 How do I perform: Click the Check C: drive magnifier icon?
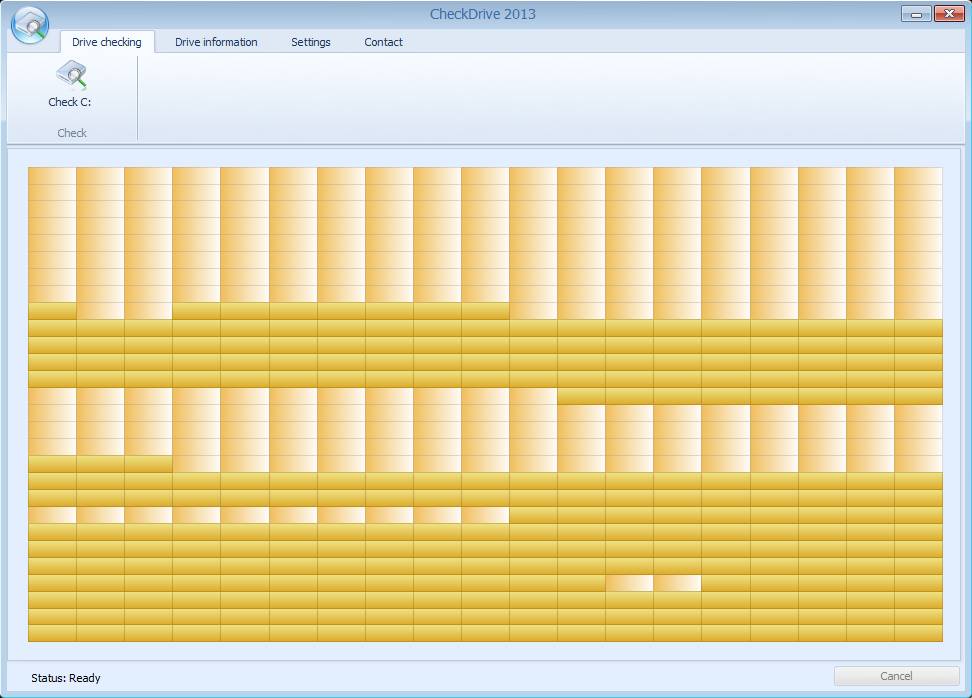click(x=71, y=75)
